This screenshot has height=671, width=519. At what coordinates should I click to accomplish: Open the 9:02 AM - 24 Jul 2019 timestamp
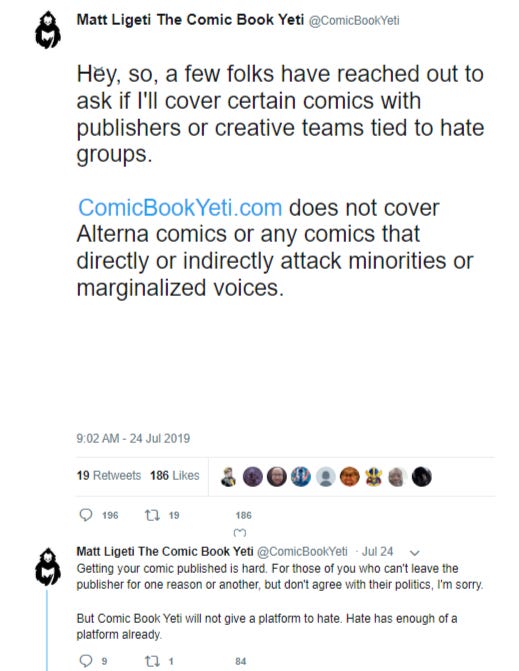click(133, 438)
